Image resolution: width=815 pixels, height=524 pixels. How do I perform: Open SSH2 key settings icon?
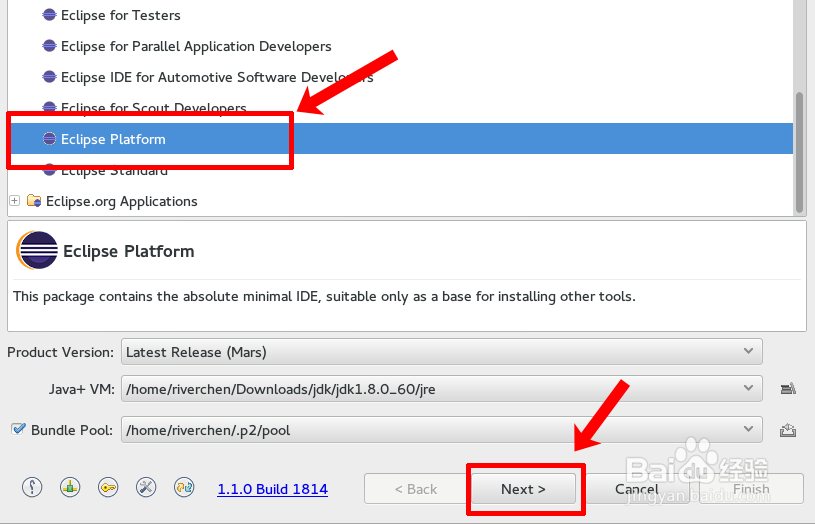pos(108,488)
